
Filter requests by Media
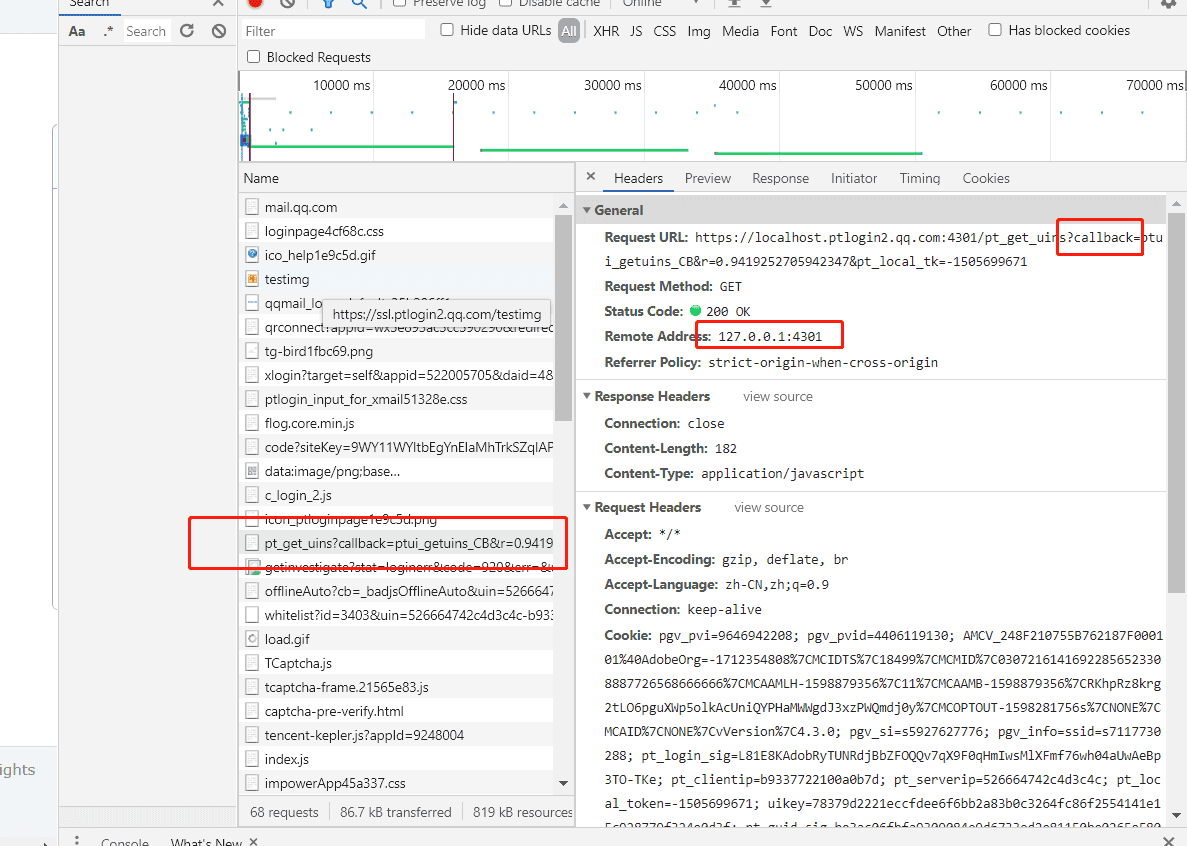pyautogui.click(x=740, y=31)
